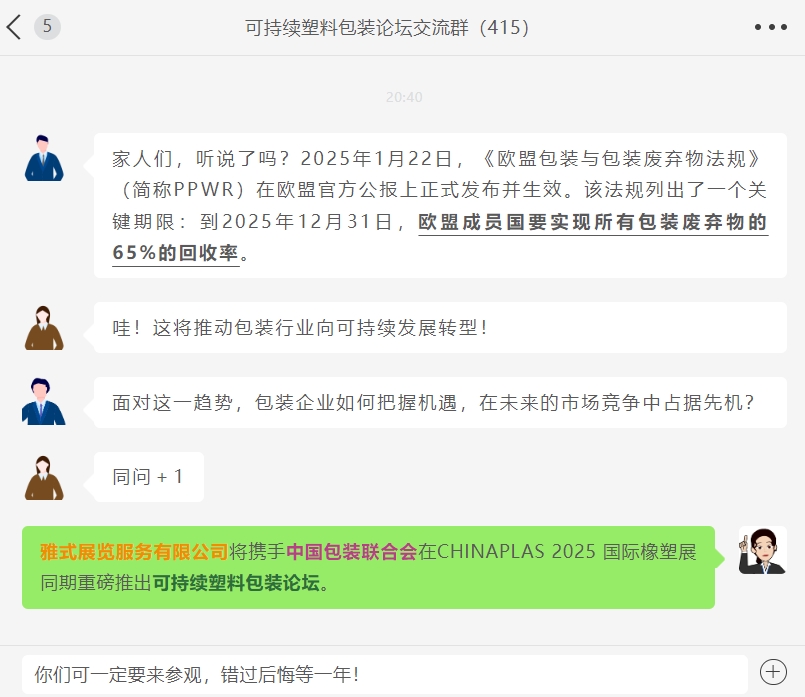Open the three-dot more options menu
This screenshot has height=697, width=805.
[771, 27]
